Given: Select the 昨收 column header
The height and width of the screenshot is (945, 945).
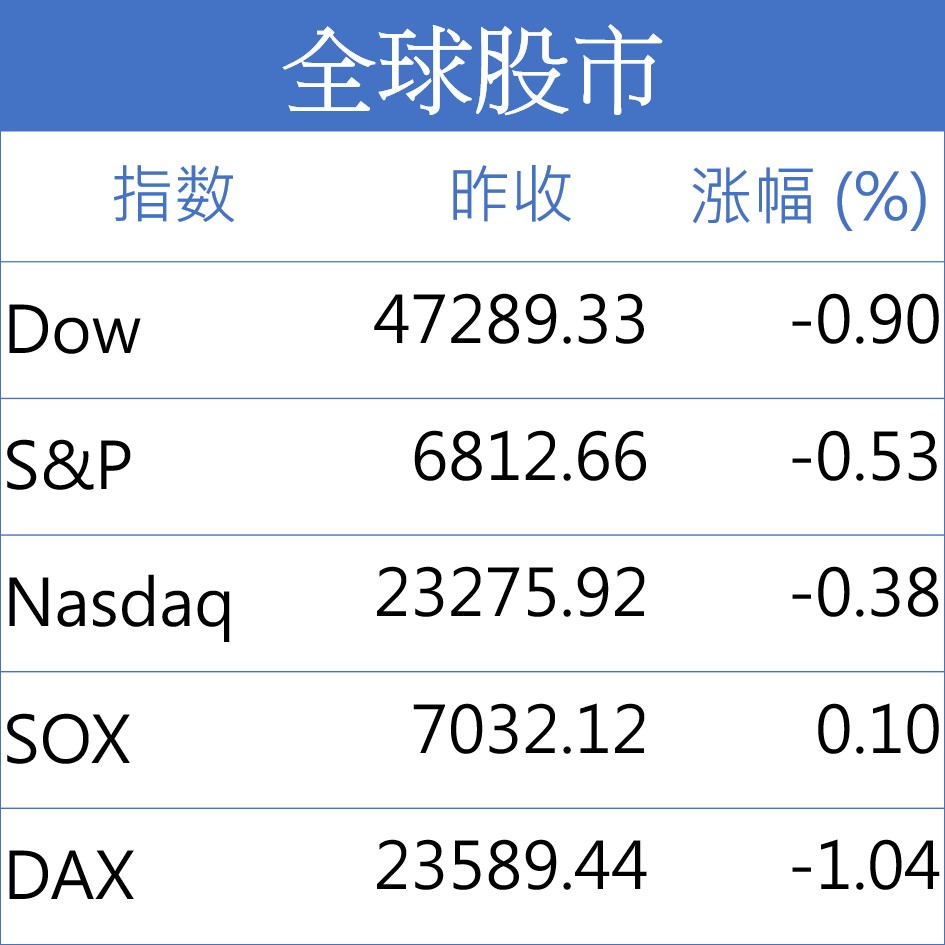Looking at the screenshot, I should point(511,195).
